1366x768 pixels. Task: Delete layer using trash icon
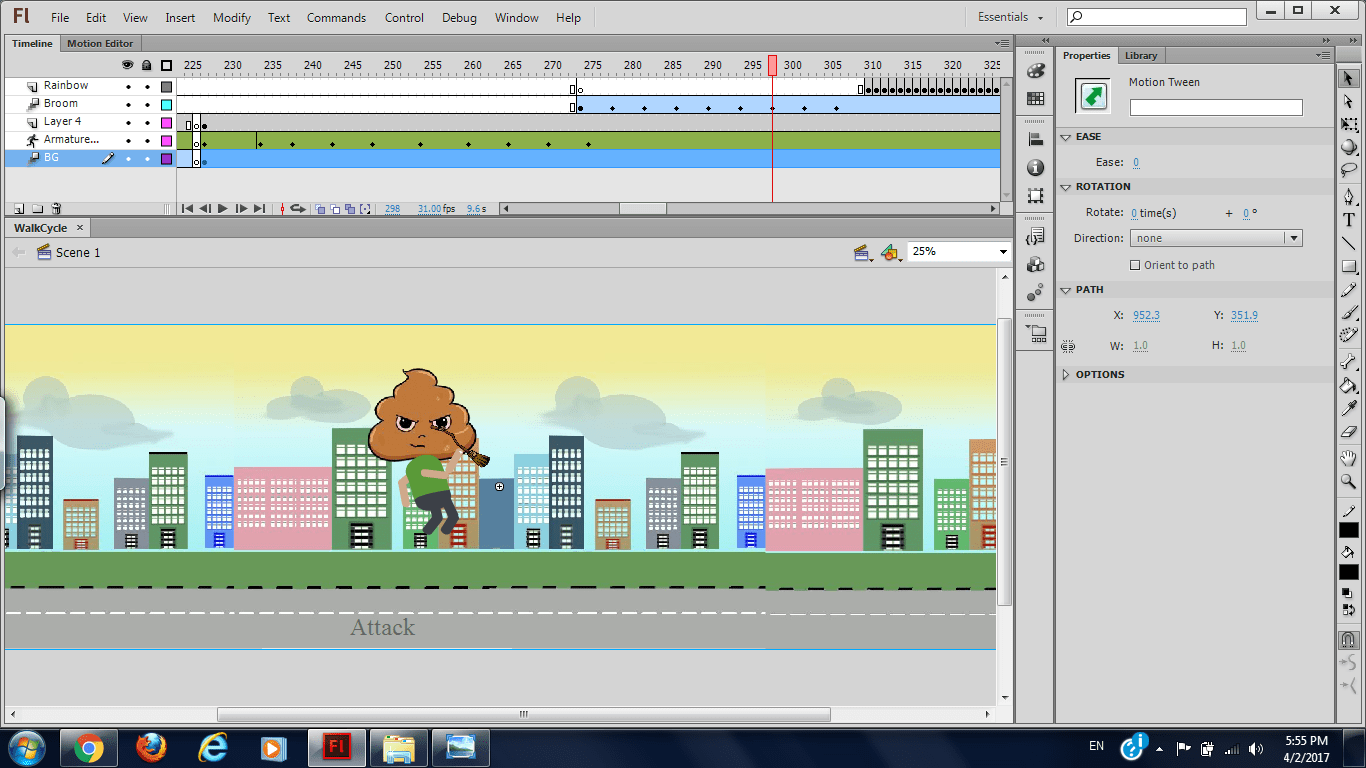click(x=57, y=209)
